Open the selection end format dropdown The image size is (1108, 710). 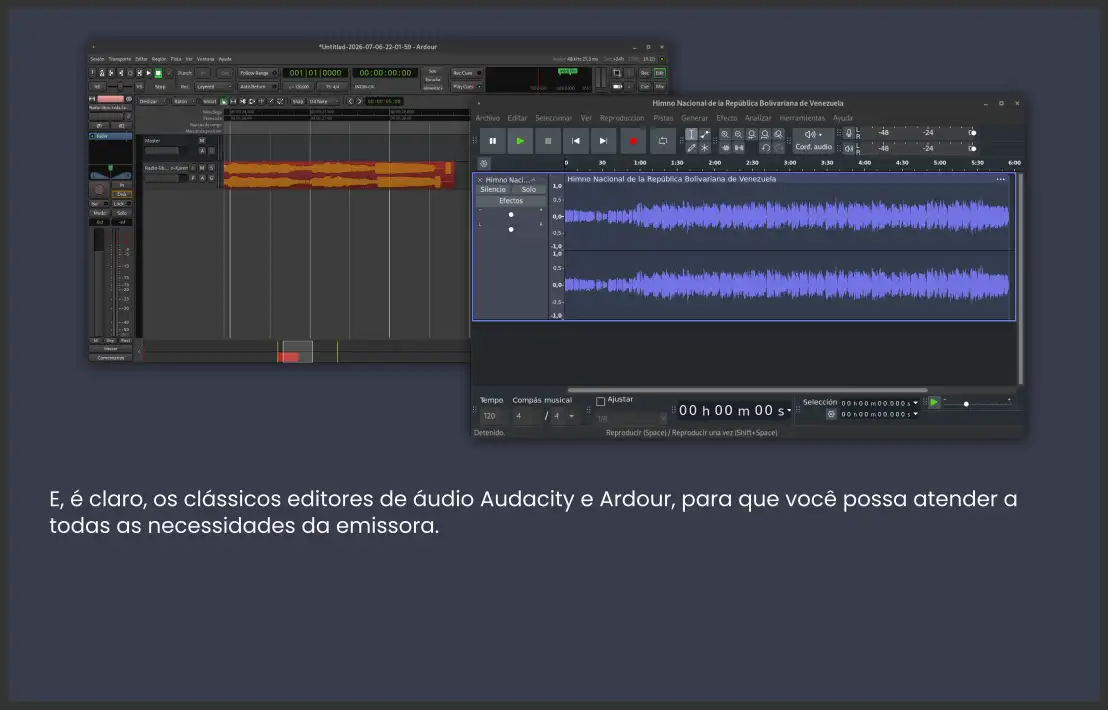(916, 414)
